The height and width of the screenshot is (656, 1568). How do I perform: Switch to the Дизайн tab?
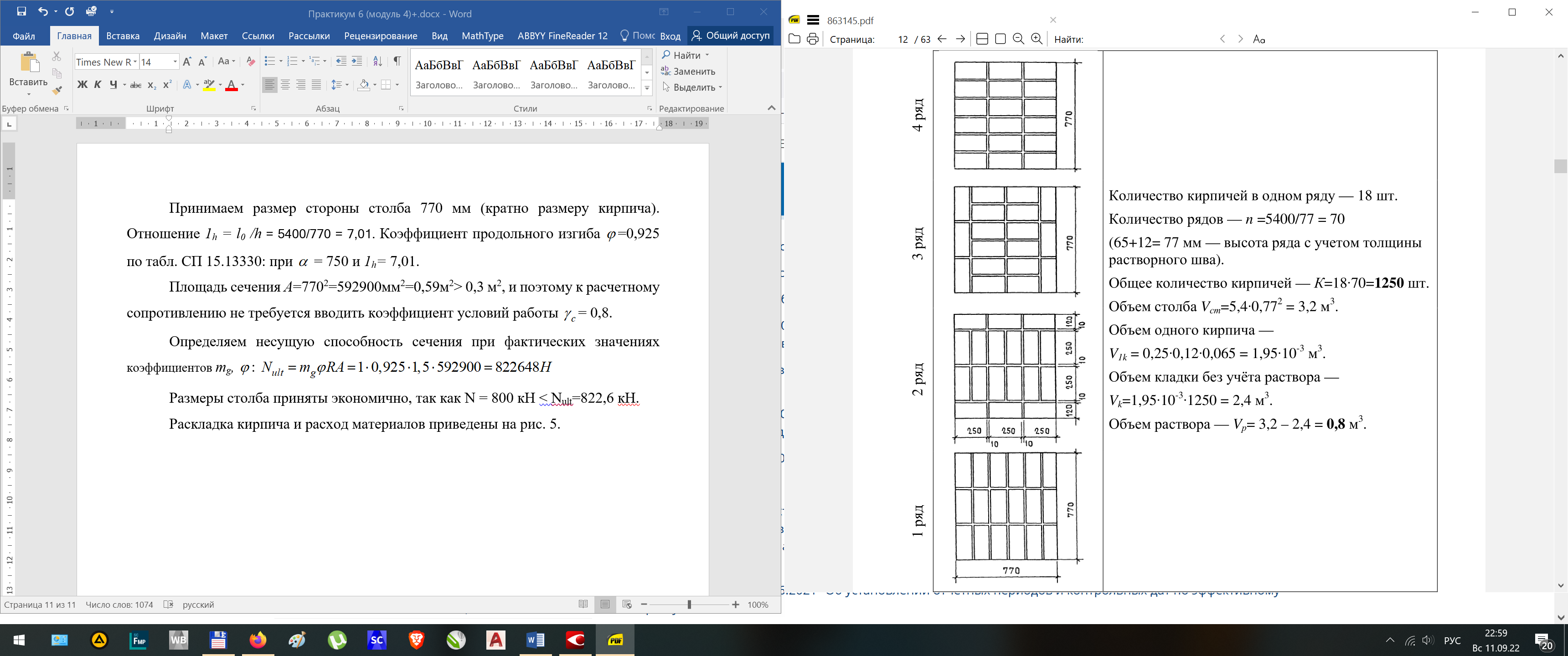tap(170, 36)
